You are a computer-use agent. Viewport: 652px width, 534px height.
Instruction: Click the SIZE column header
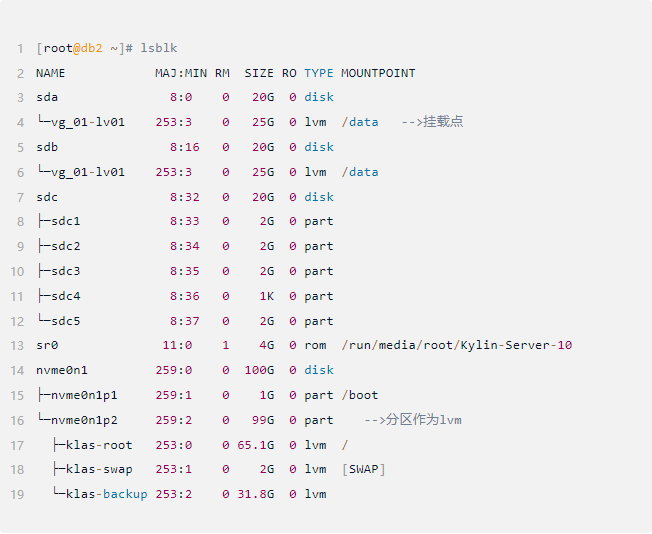point(259,73)
